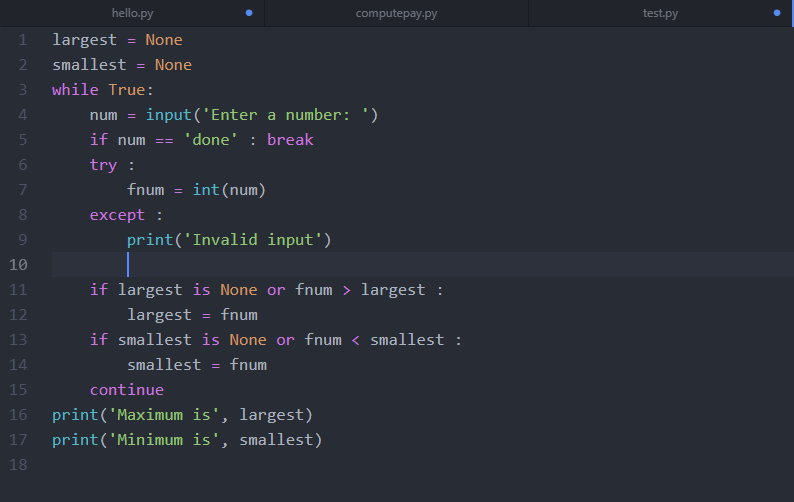
Task: Click 'largest' at the start of line 1
Action: tap(85, 40)
